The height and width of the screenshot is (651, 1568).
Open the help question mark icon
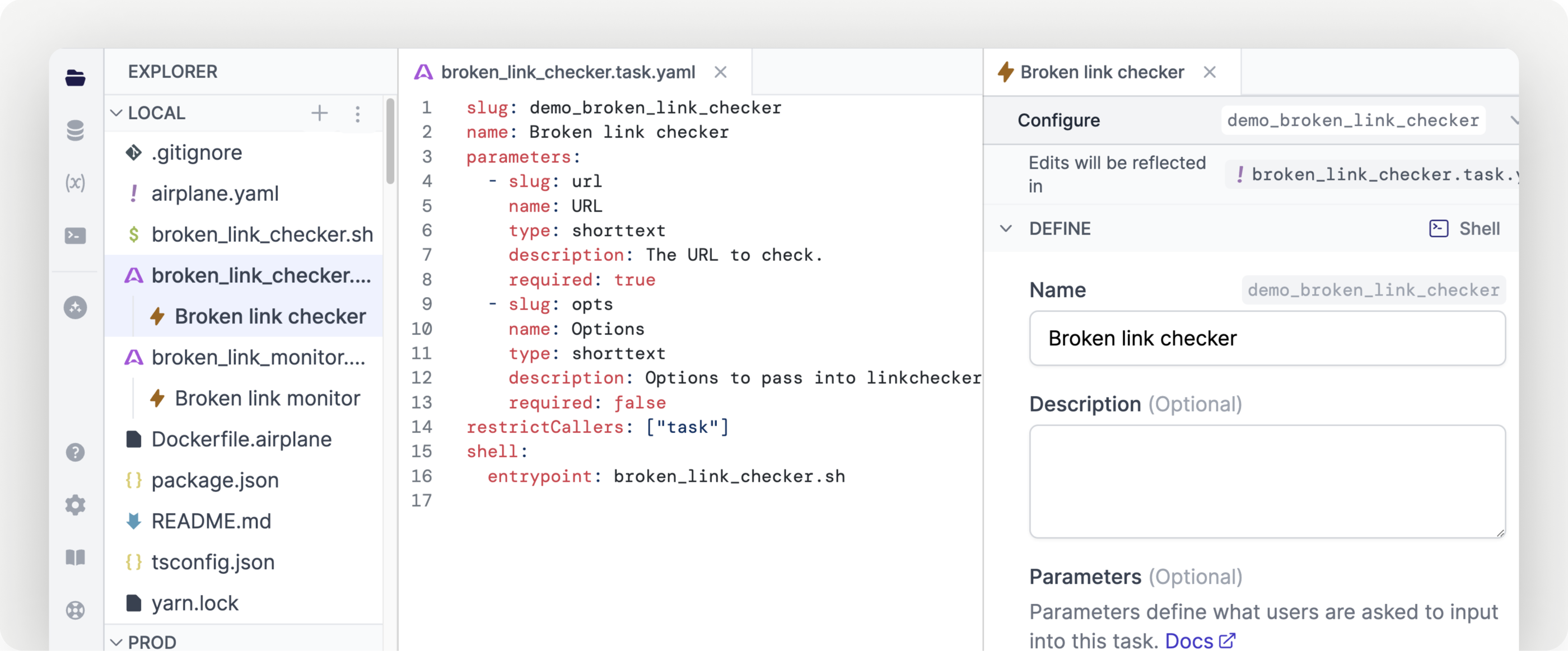point(75,452)
